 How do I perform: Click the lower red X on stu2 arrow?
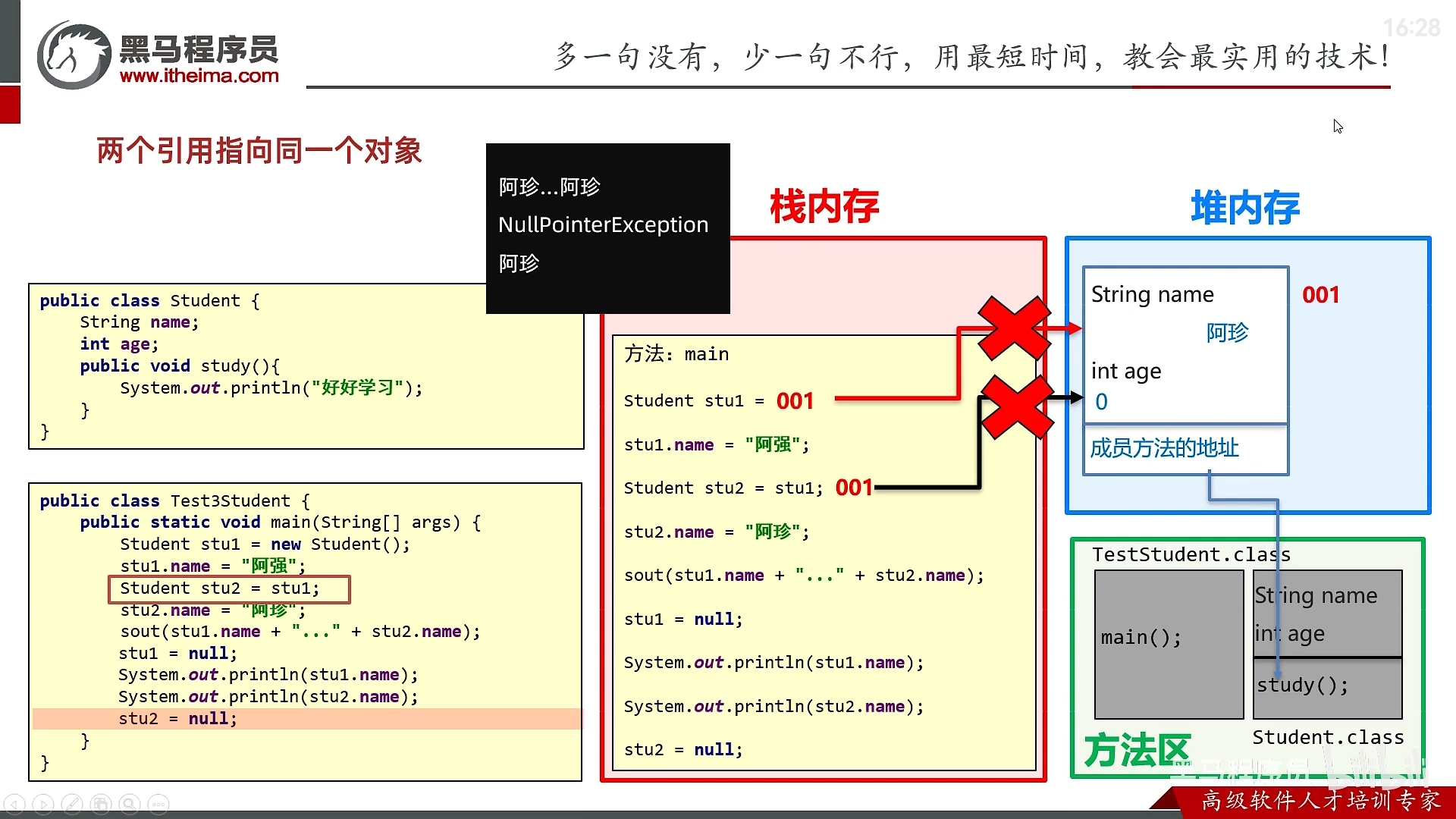[1016, 407]
